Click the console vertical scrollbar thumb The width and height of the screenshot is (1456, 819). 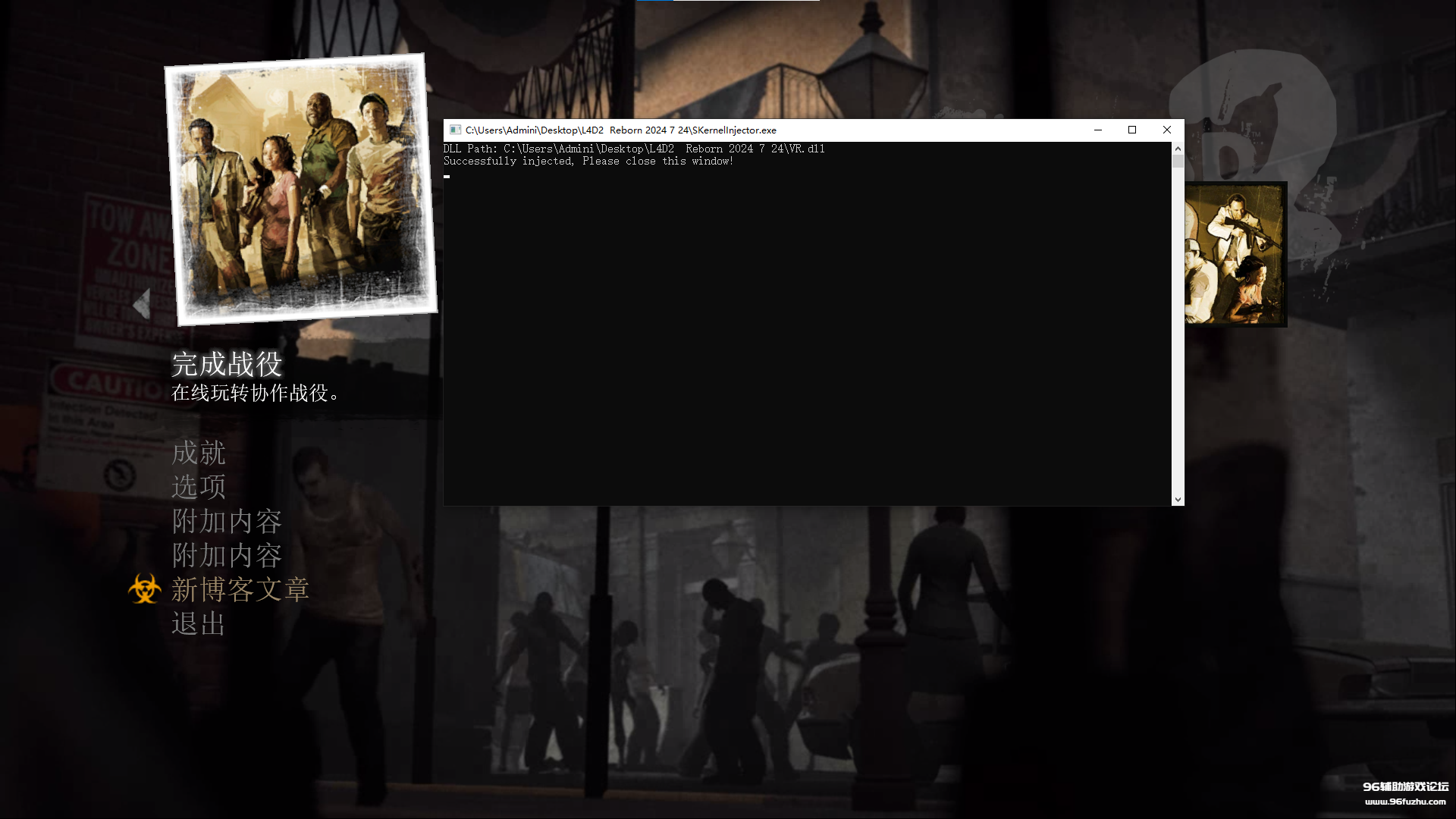click(x=1178, y=161)
